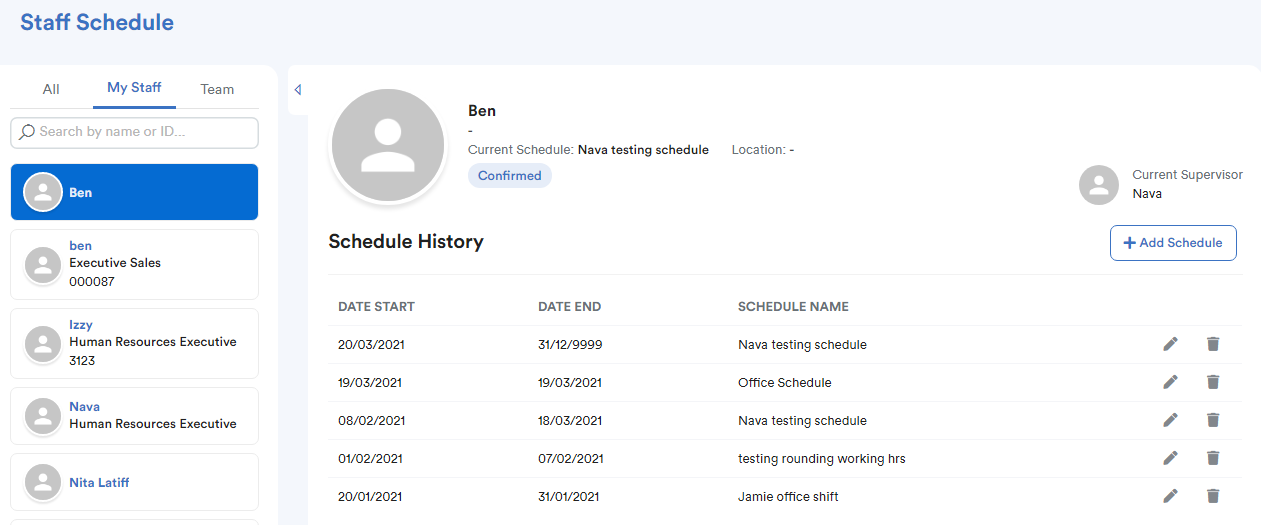Viewport: 1261px width, 525px height.
Task: Click testing rounding working hrs text
Action: [822, 459]
